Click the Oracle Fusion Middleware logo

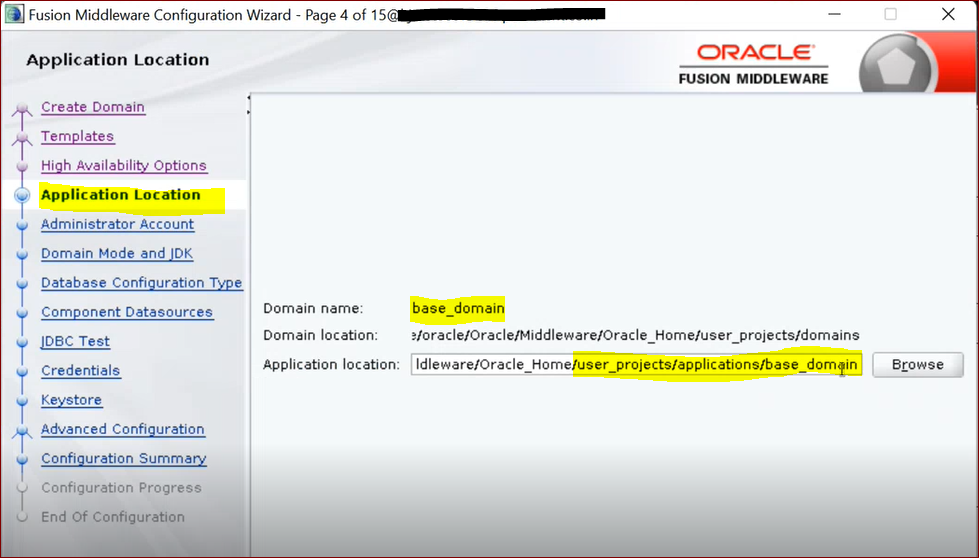tap(754, 64)
